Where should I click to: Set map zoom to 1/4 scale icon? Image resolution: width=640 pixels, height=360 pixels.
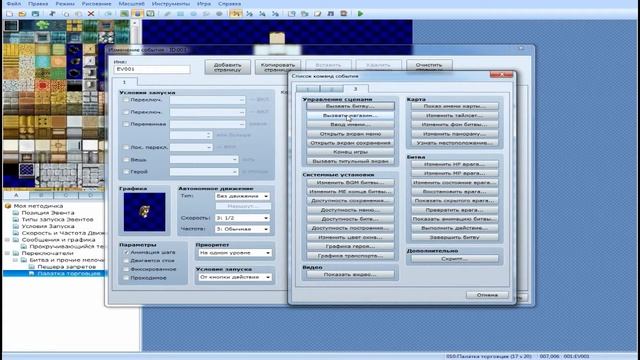(262, 13)
